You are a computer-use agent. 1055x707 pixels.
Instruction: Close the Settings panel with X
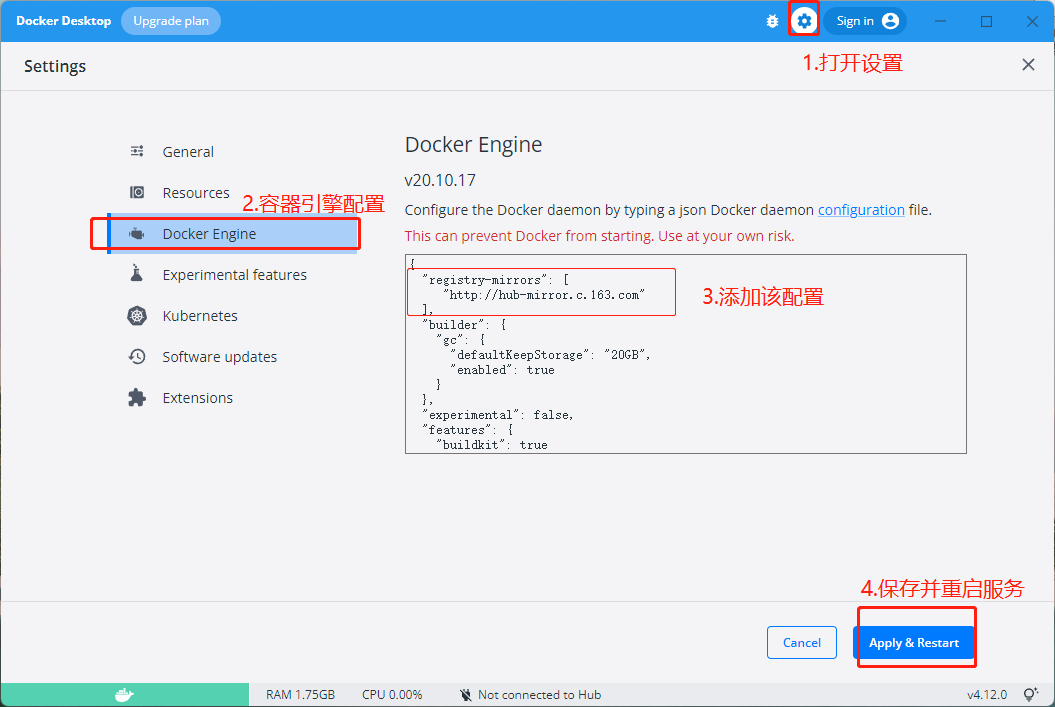click(x=1028, y=65)
